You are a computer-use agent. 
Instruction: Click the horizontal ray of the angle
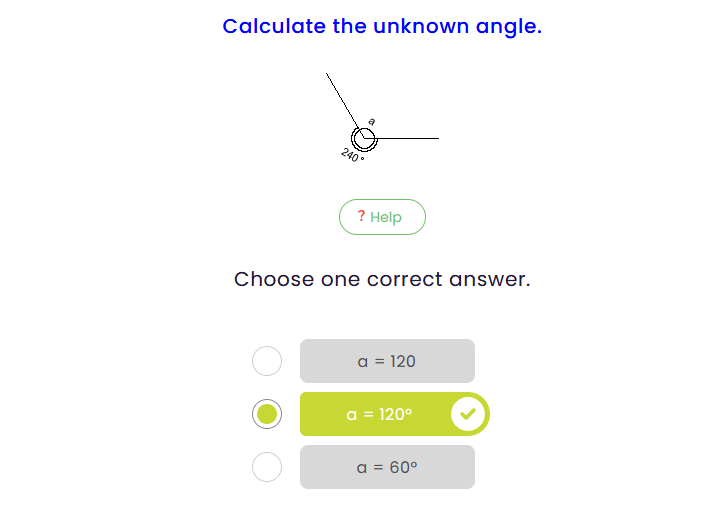[x=410, y=138]
